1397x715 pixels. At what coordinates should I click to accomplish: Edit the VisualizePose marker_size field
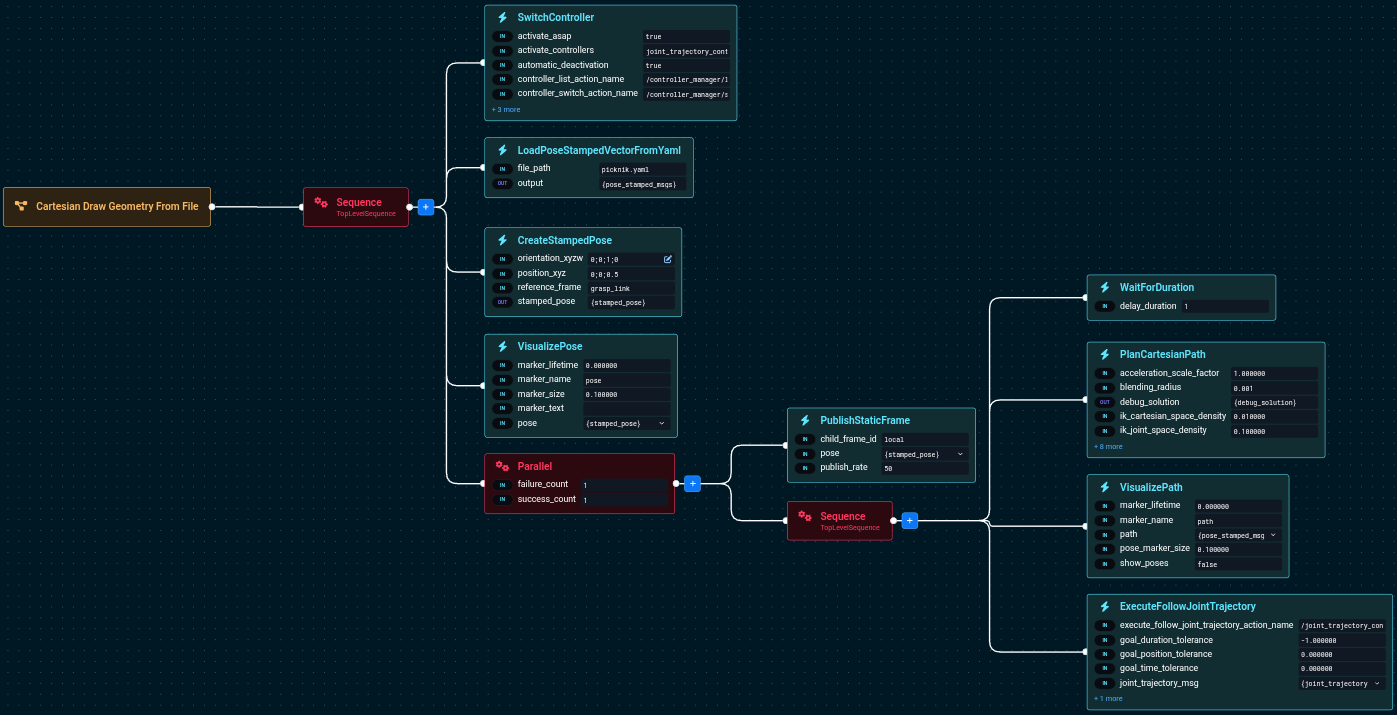(626, 394)
